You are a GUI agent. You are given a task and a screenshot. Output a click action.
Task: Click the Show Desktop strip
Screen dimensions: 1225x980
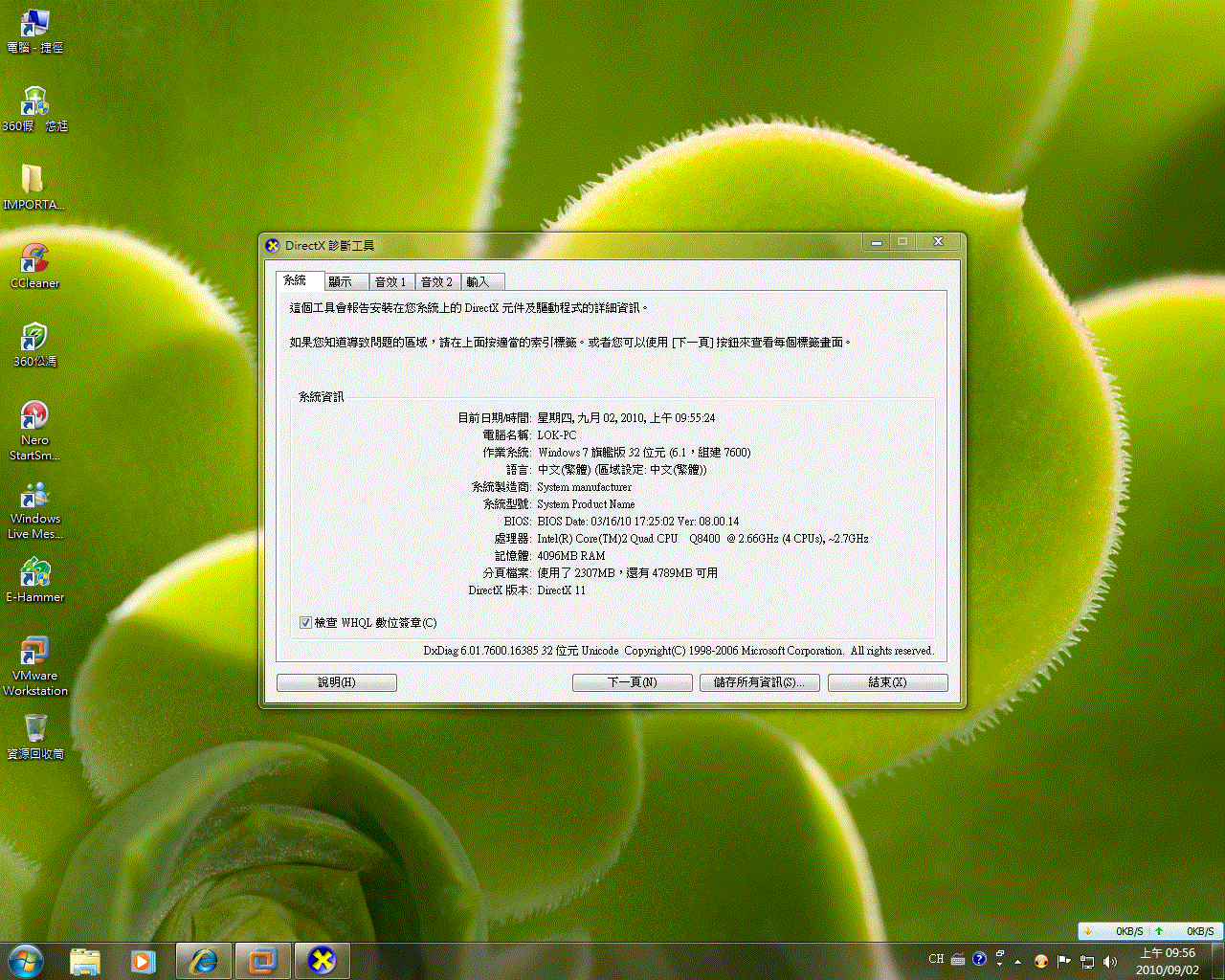[x=1217, y=961]
